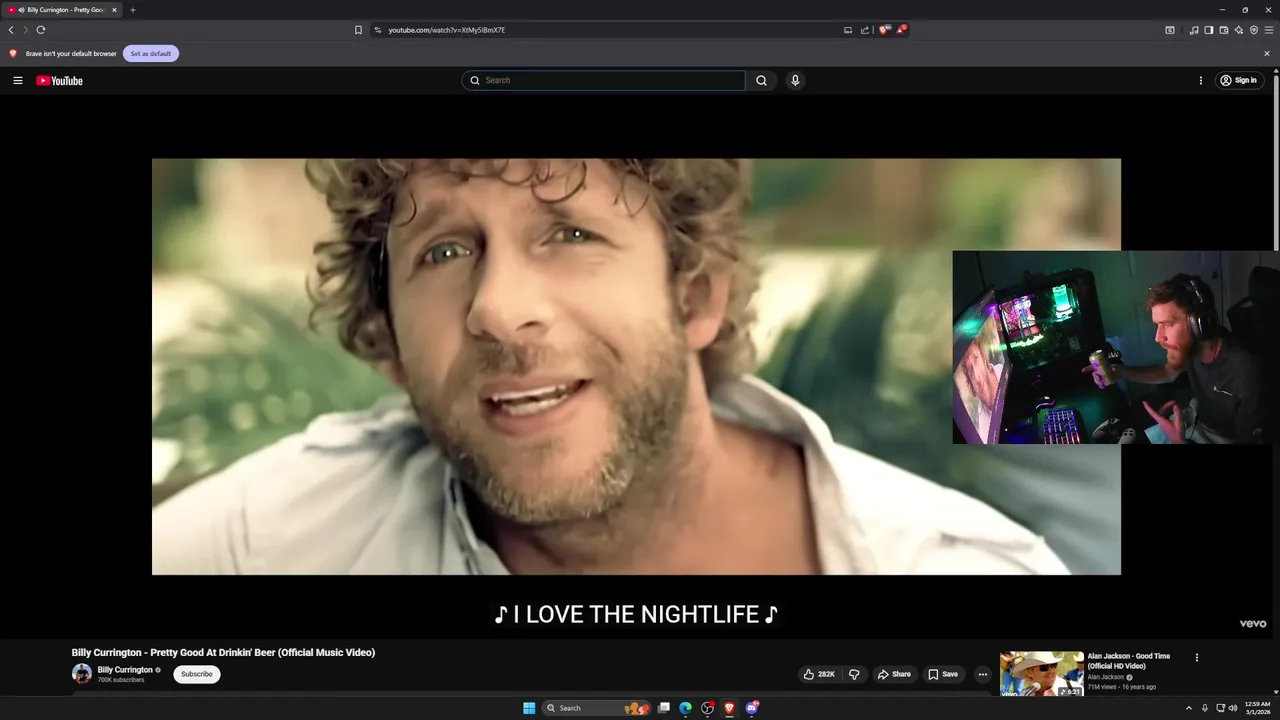The image size is (1280, 720).
Task: Open OBS Studio from the taskbar
Action: (707, 708)
